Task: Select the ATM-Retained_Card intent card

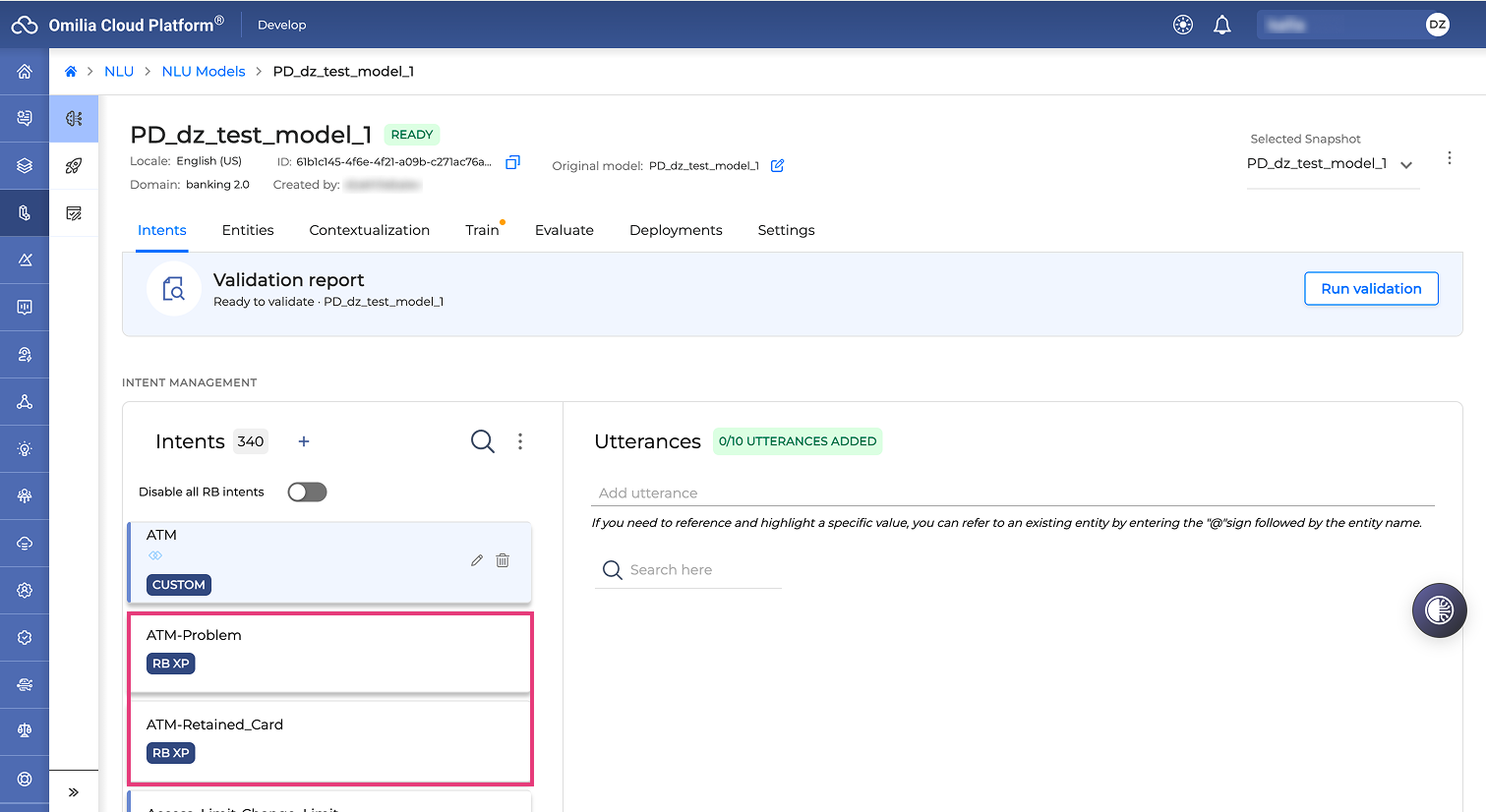Action: [329, 742]
